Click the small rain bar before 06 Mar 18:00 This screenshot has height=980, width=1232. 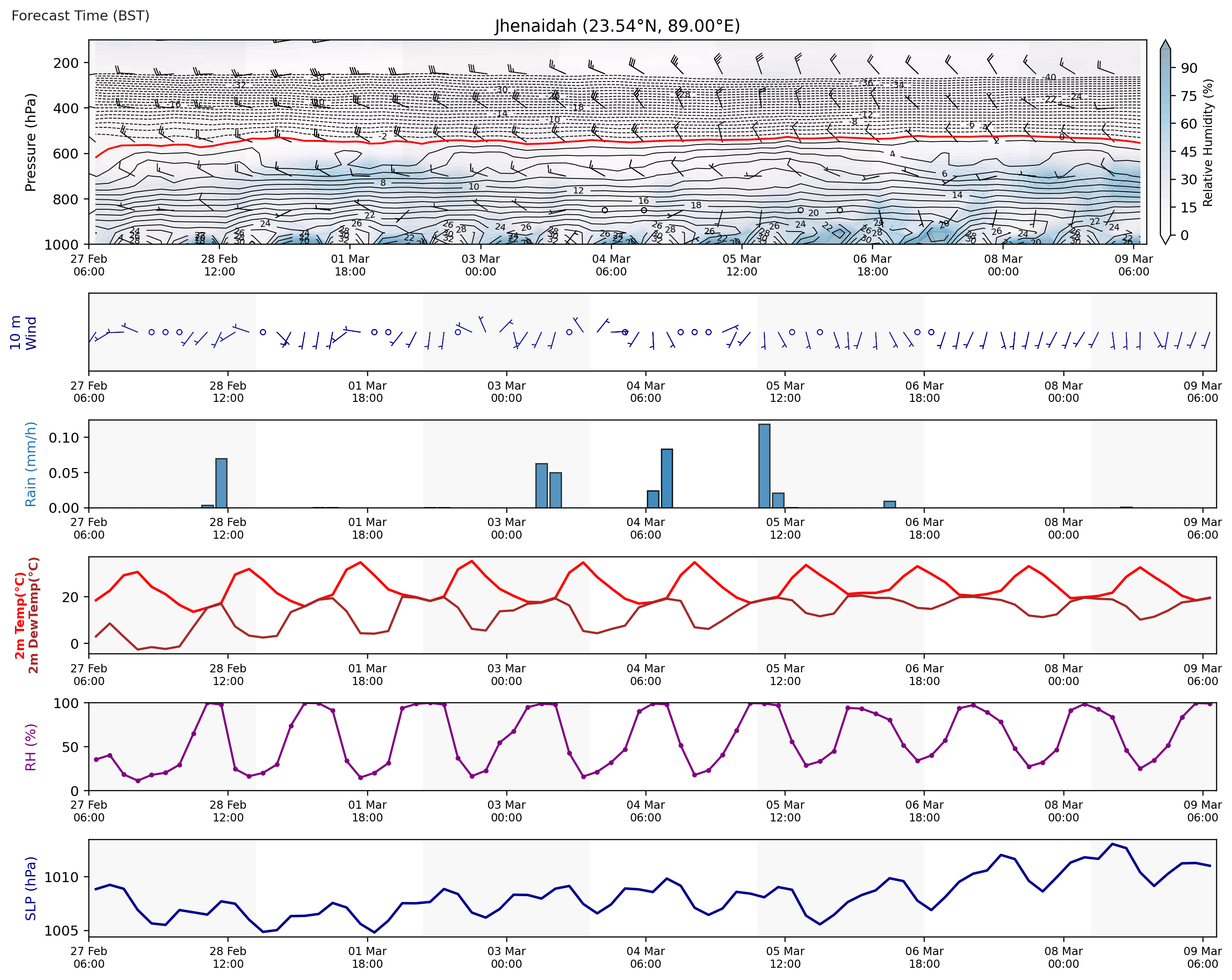(889, 504)
